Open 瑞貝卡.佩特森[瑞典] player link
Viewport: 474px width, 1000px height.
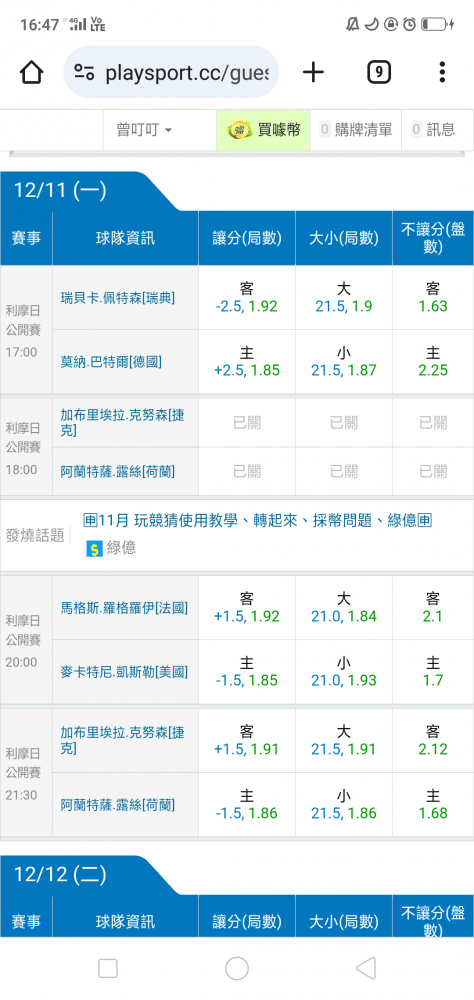(x=118, y=298)
